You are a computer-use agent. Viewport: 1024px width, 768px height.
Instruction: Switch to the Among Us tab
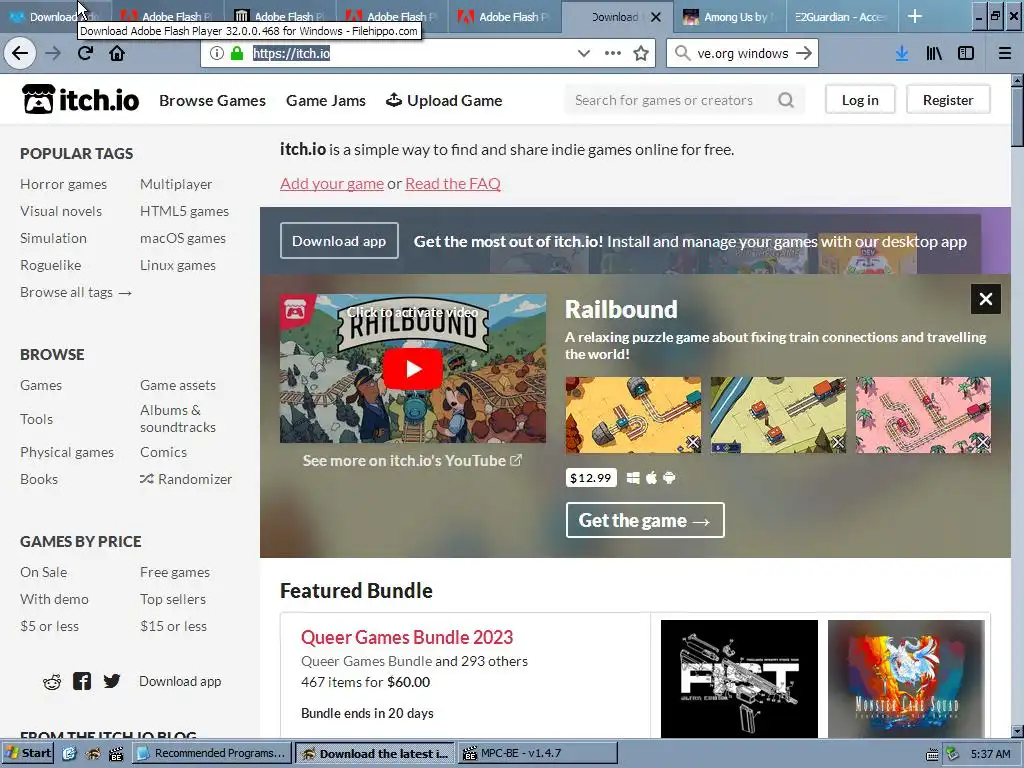(729, 17)
